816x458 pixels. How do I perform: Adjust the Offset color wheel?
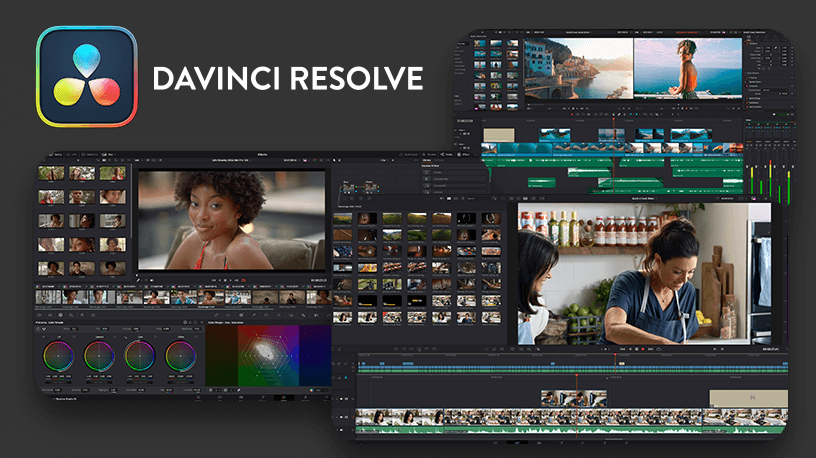180,356
